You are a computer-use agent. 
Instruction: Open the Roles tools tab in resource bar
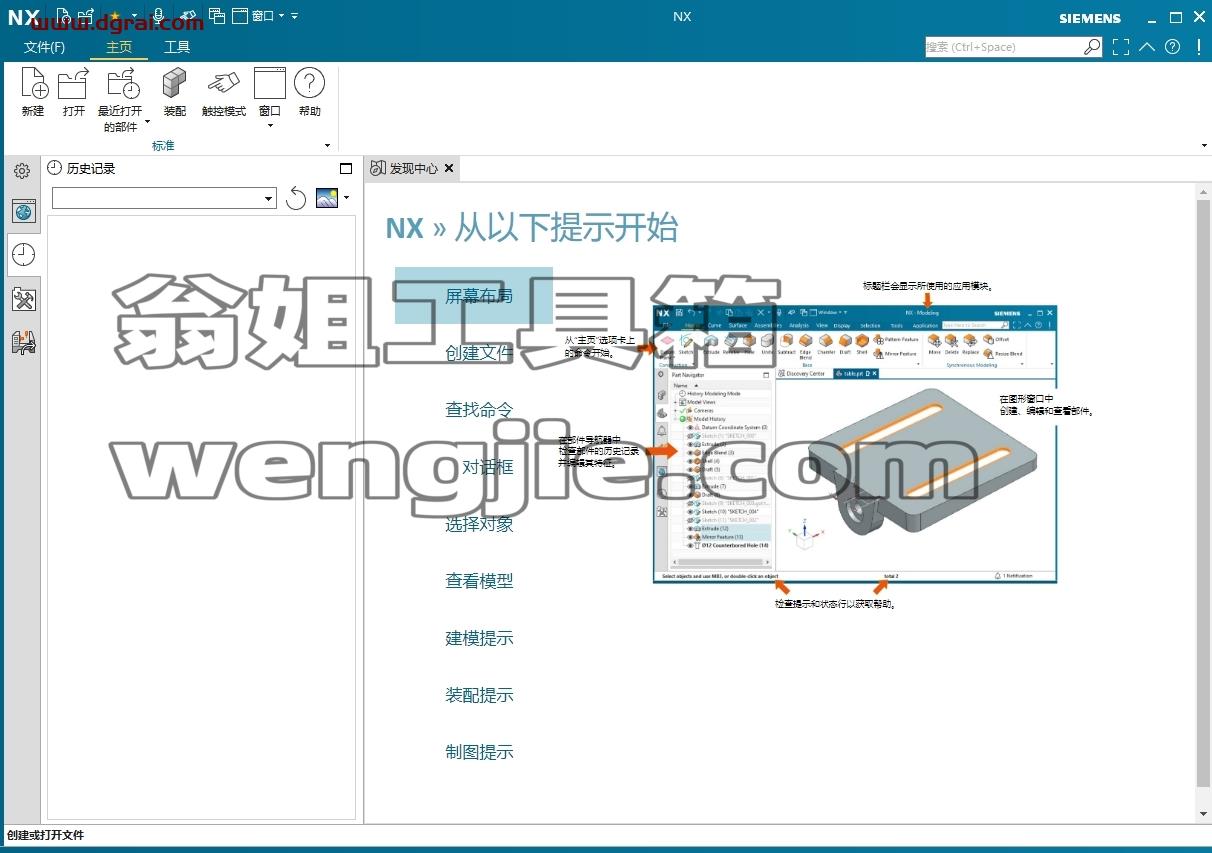click(x=24, y=299)
